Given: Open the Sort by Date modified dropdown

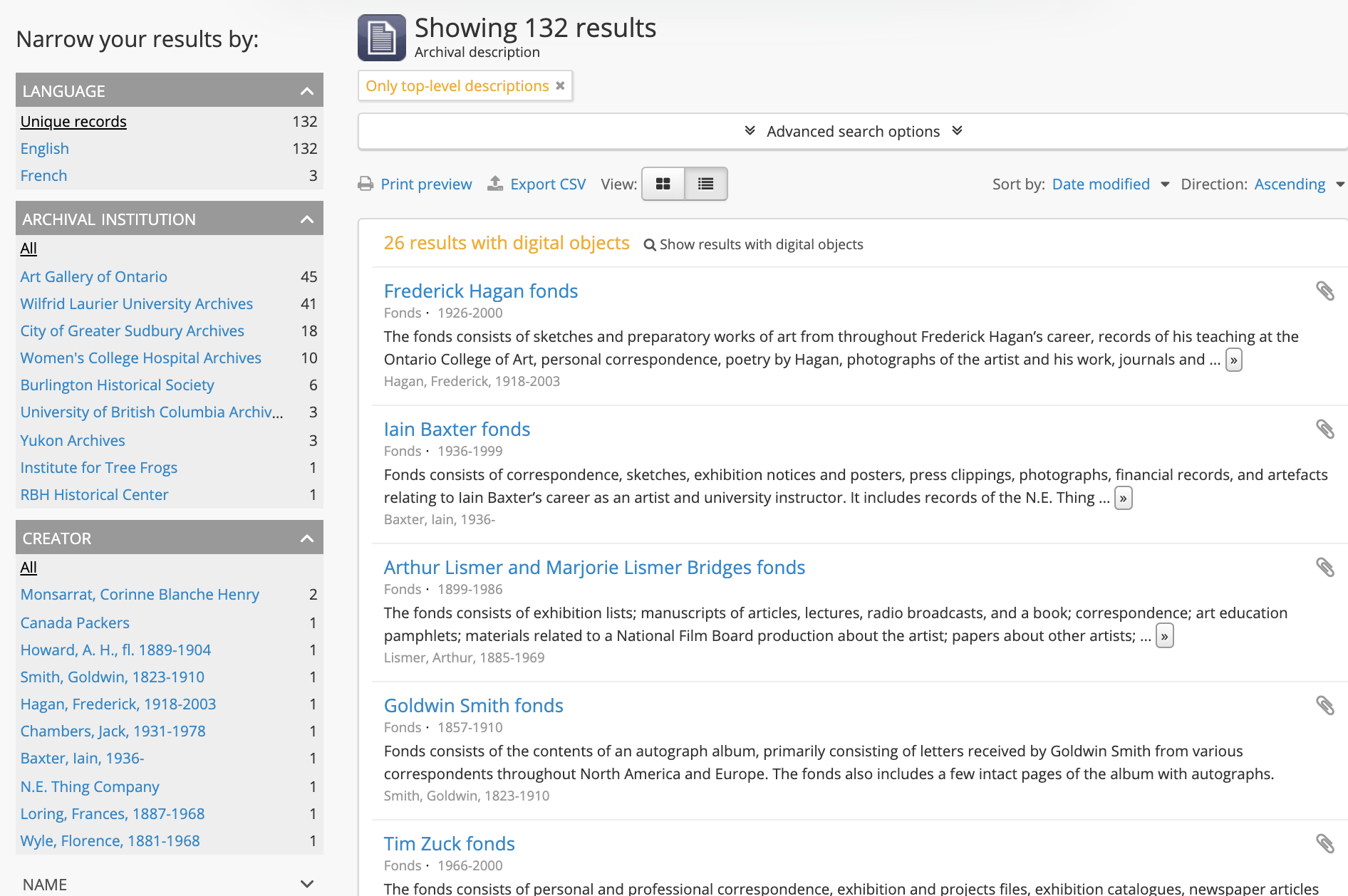Looking at the screenshot, I should click(x=1109, y=184).
